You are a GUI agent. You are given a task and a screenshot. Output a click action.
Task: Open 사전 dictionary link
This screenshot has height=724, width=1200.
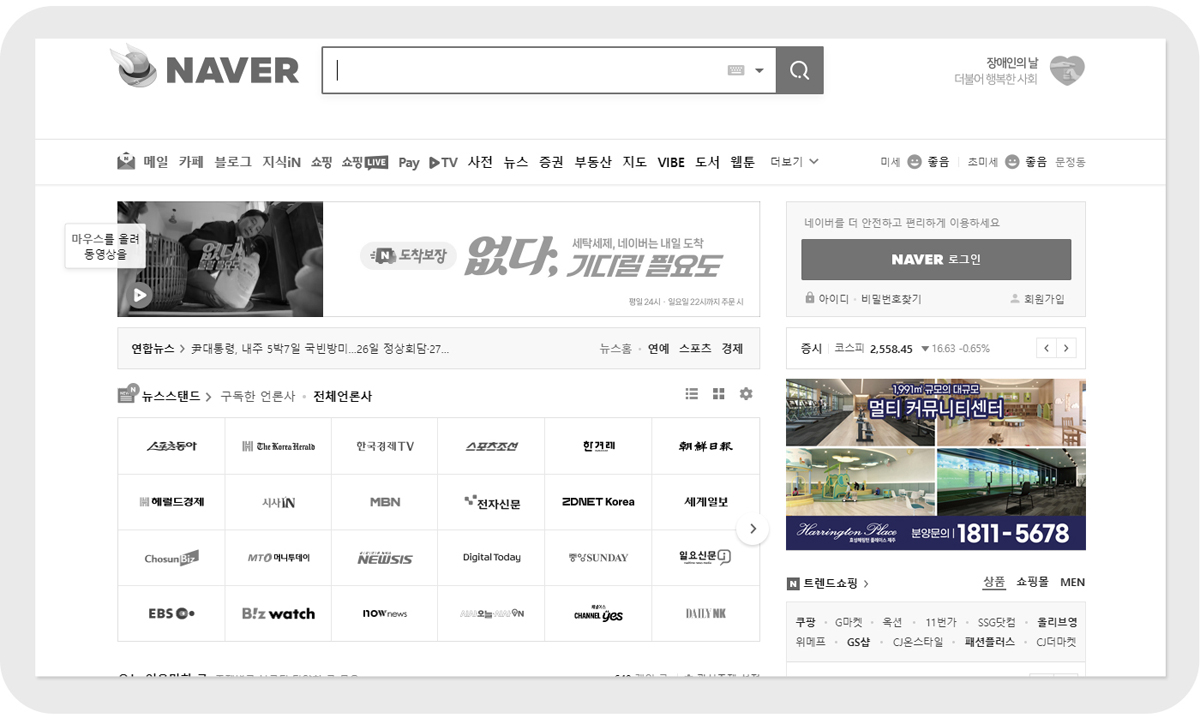(480, 162)
